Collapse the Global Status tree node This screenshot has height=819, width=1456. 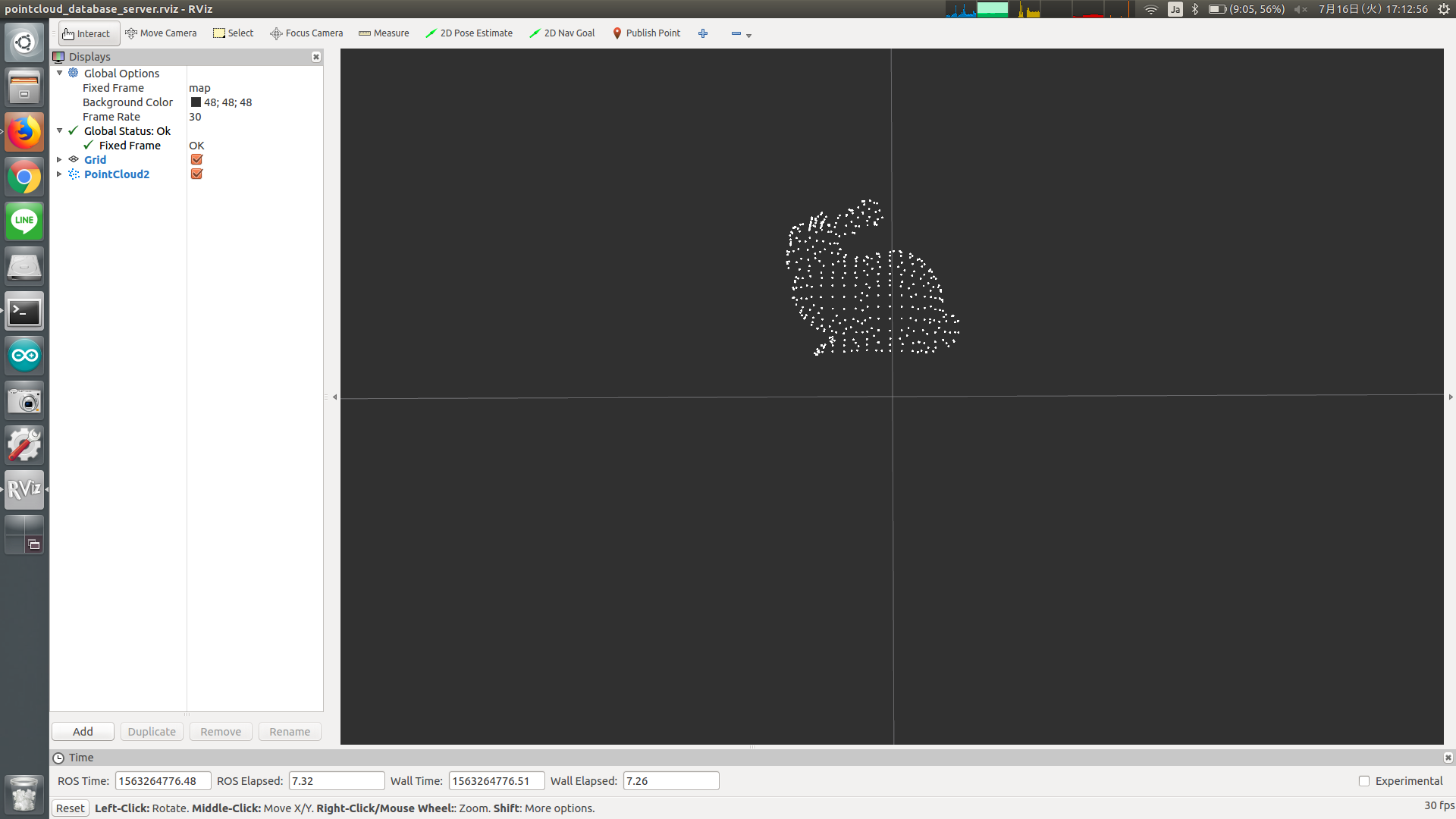click(60, 131)
